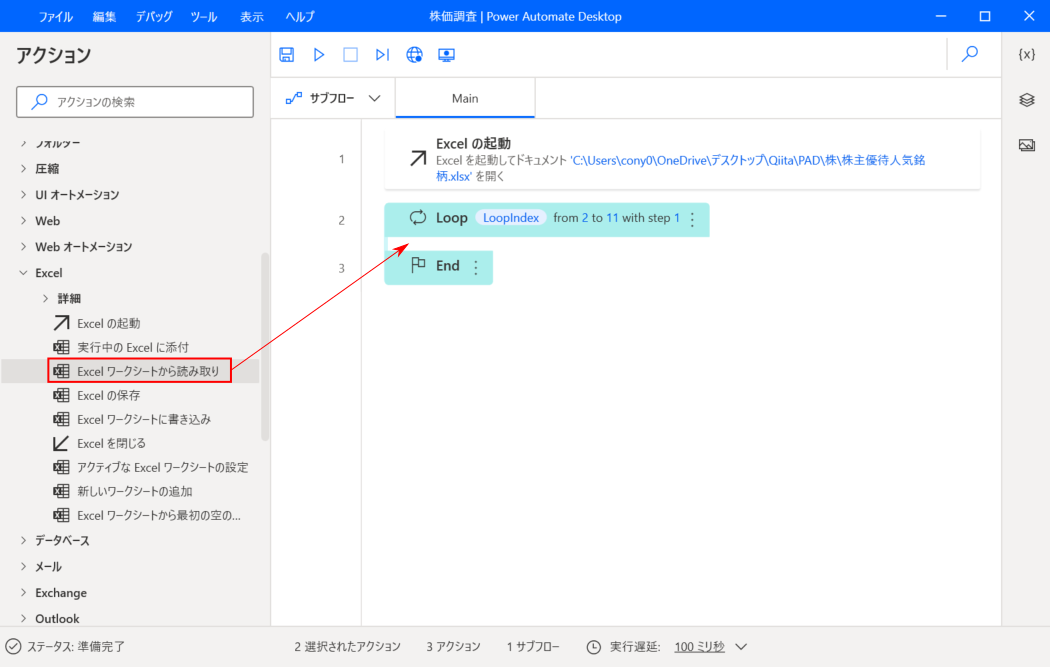The width and height of the screenshot is (1050, 667).
Task: Expand the Outlook action group
Action: [23, 618]
